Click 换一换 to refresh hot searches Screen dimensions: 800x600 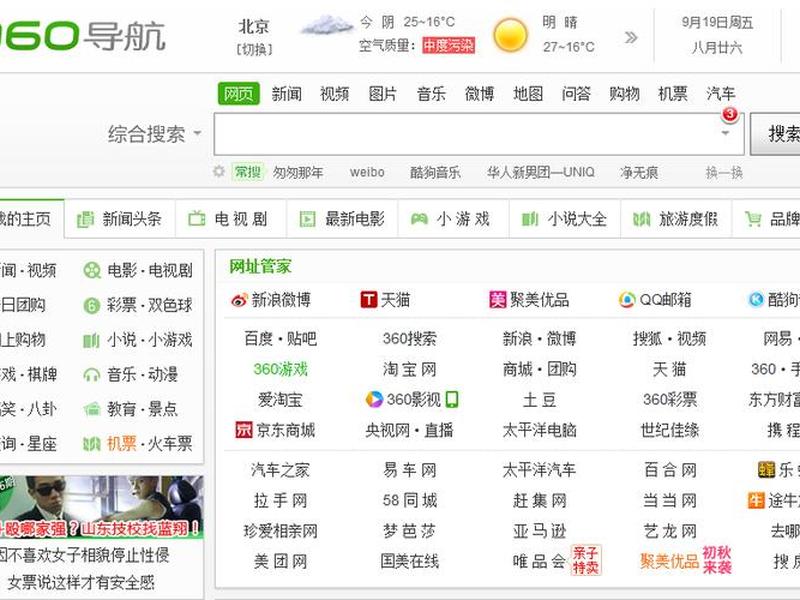click(x=724, y=172)
